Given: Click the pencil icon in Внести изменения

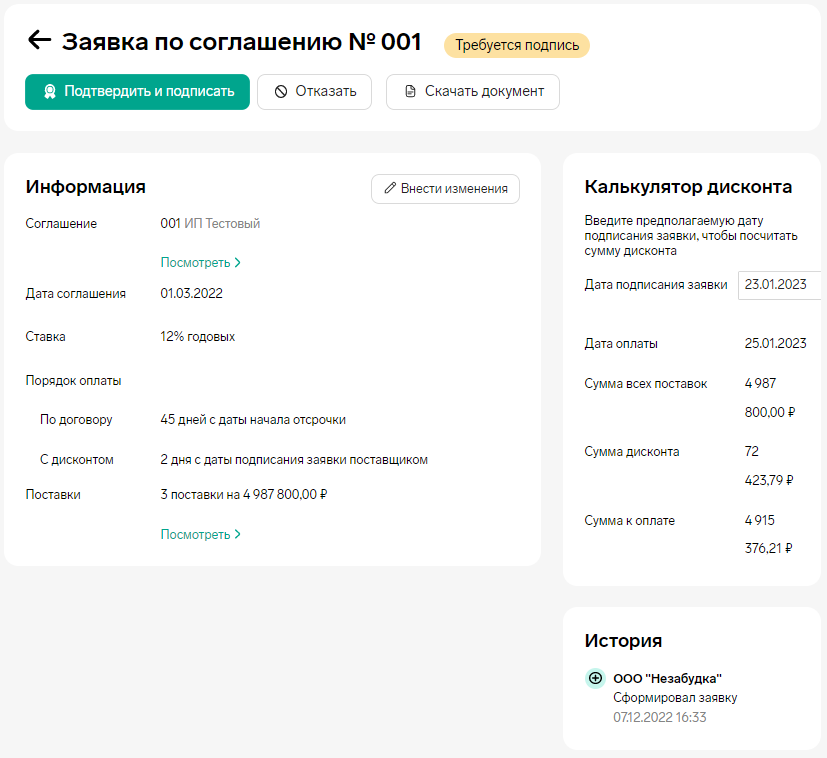Looking at the screenshot, I should pos(390,189).
